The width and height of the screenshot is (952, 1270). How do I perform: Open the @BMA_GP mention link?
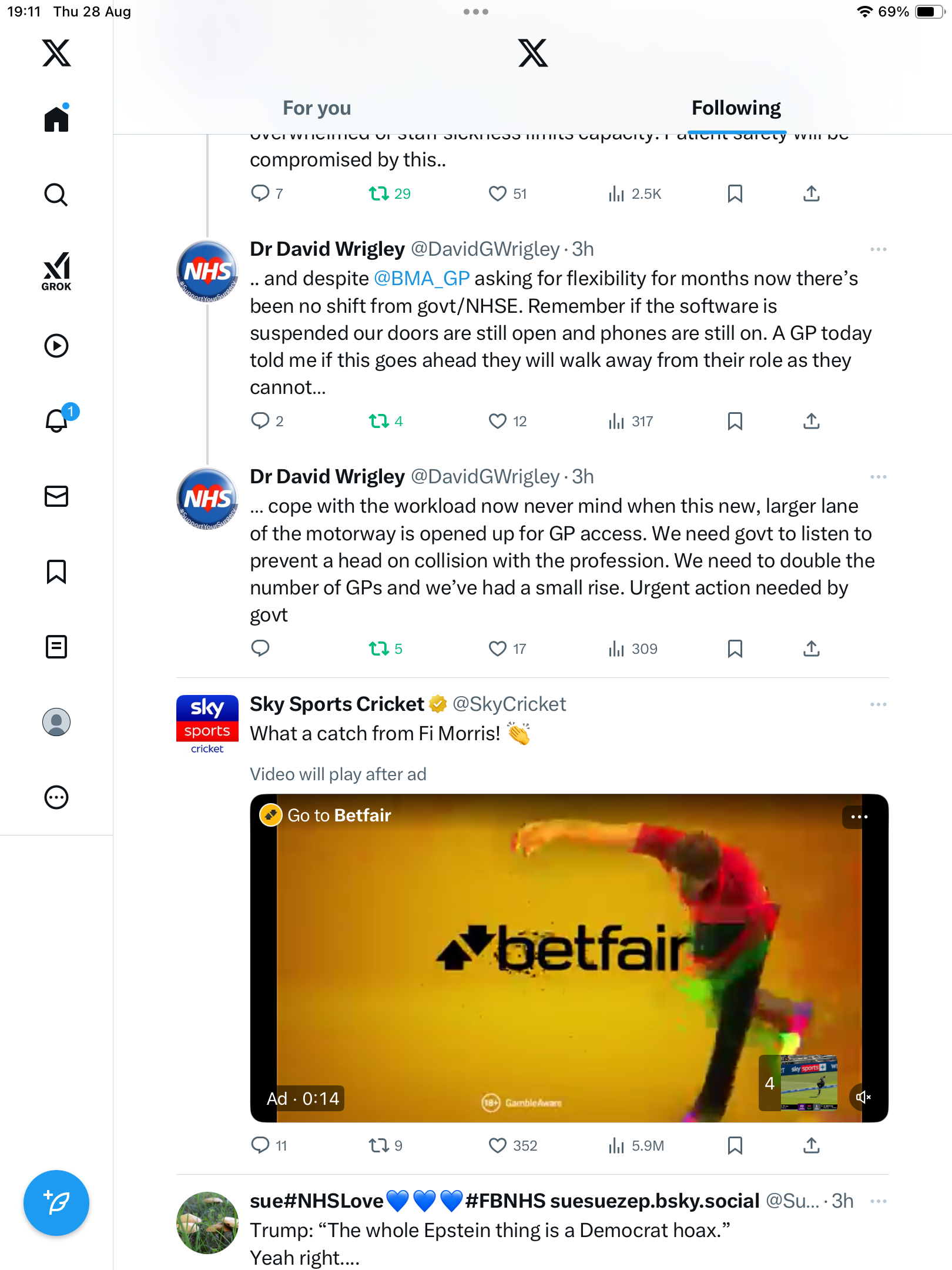point(421,279)
